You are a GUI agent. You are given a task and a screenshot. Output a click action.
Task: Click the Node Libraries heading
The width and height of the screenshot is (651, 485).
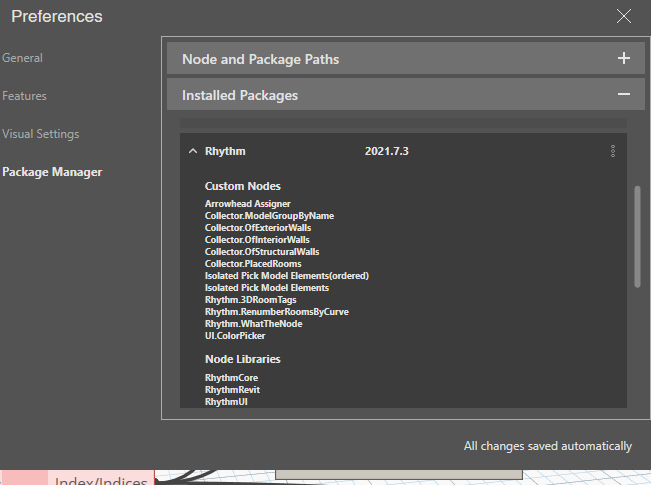[x=242, y=359]
